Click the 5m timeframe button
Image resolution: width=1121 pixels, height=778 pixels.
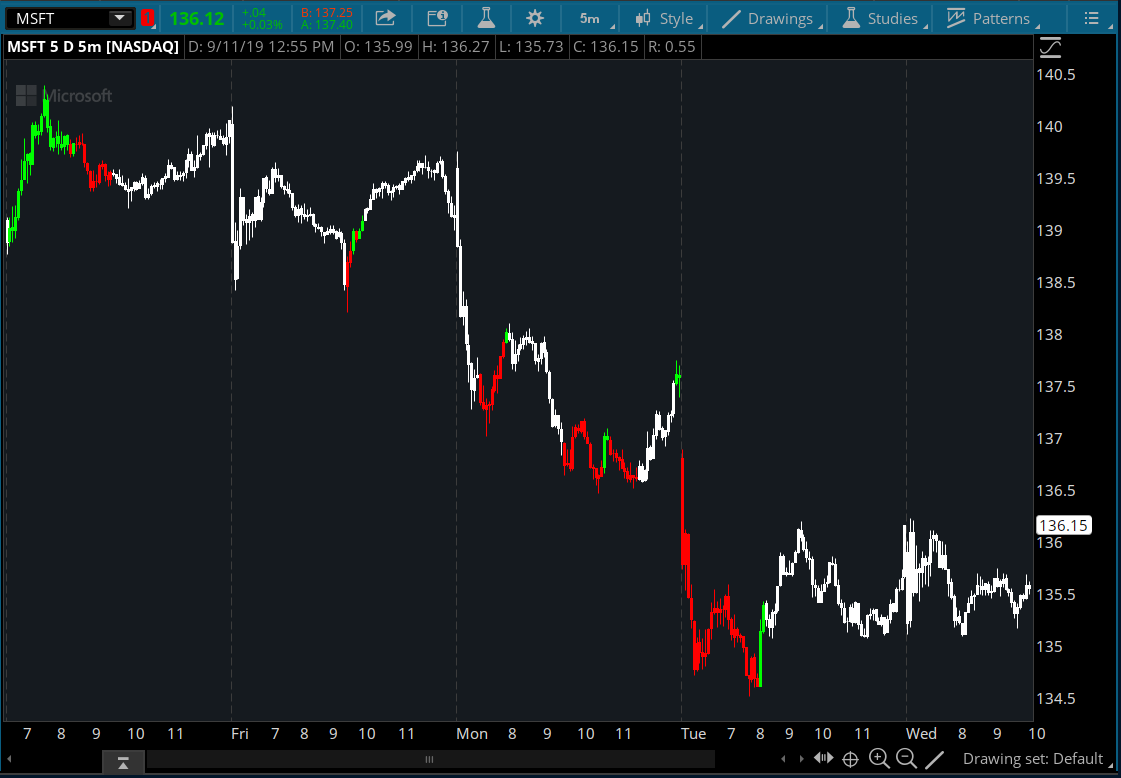tap(590, 18)
